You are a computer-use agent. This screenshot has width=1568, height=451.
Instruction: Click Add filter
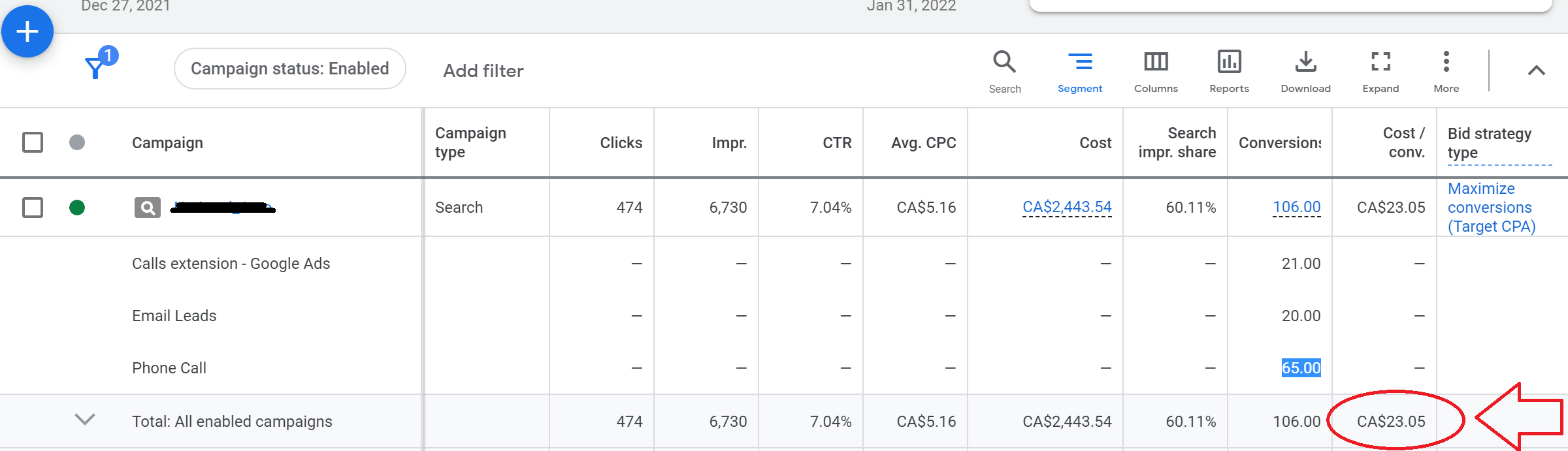(483, 70)
